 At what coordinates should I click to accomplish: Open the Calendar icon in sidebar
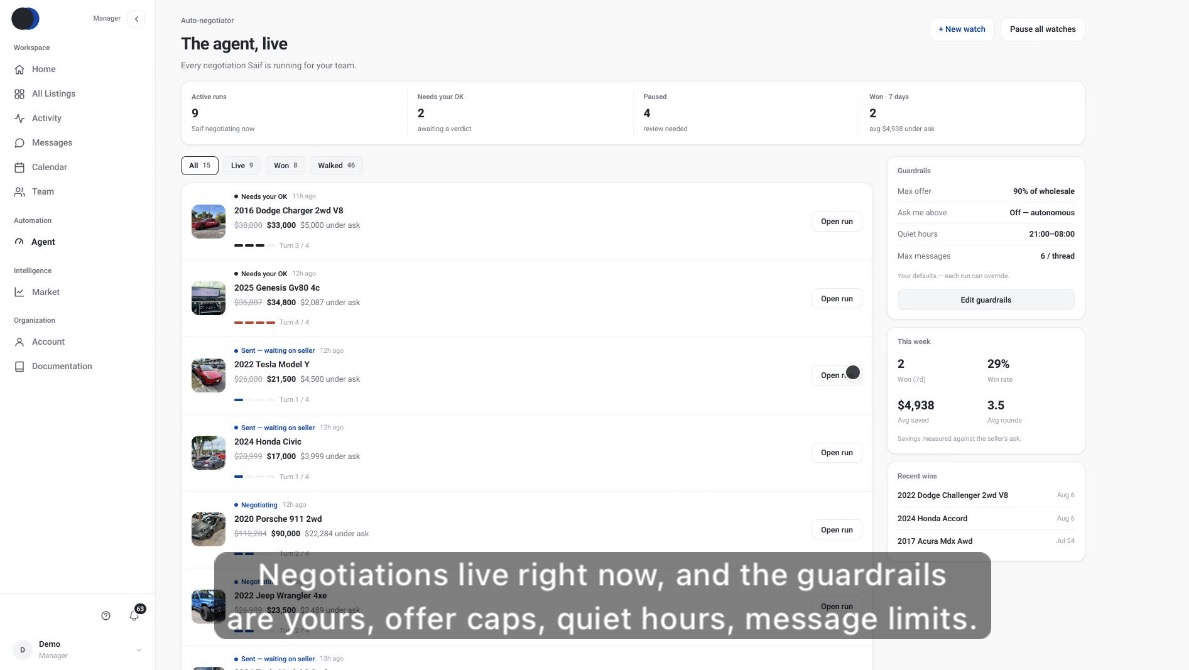[19, 167]
